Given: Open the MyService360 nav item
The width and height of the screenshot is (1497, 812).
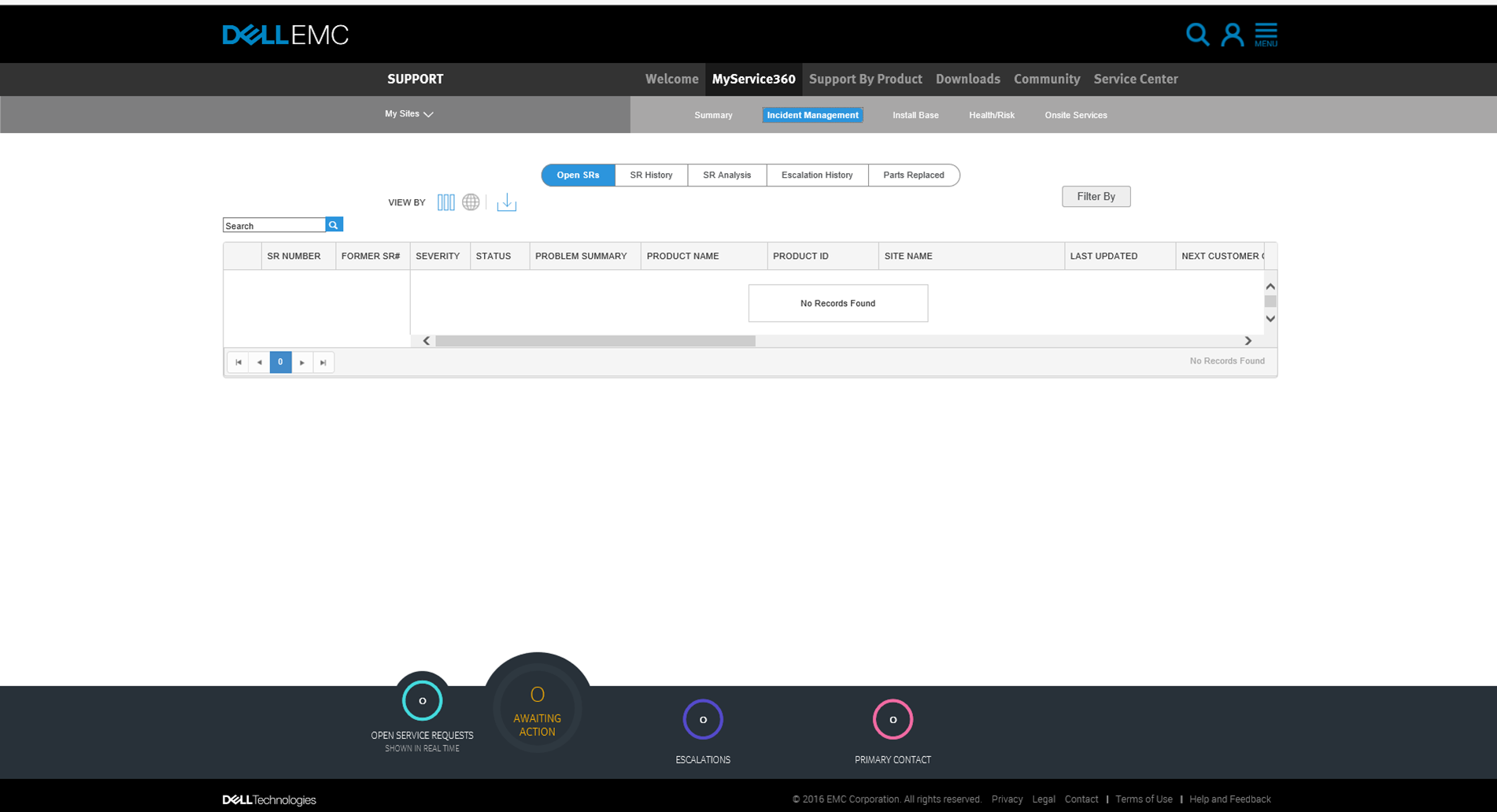Looking at the screenshot, I should [753, 79].
